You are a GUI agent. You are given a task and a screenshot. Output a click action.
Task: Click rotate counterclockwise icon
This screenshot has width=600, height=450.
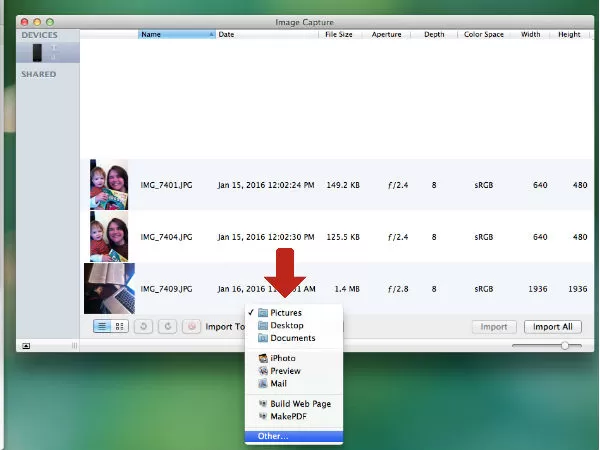(145, 326)
